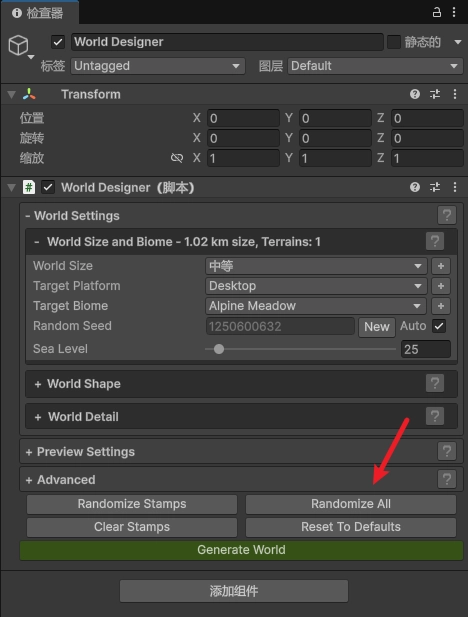
Task: Click the 添加组件 Add Component button
Action: 234,591
